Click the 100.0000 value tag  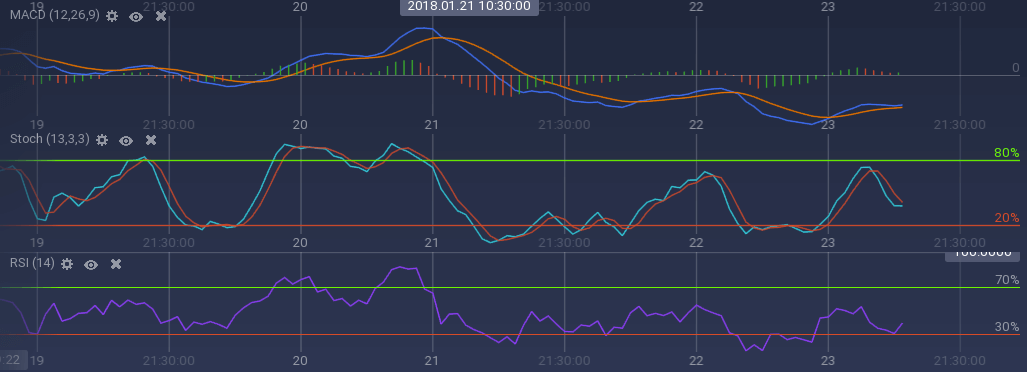[x=982, y=254]
